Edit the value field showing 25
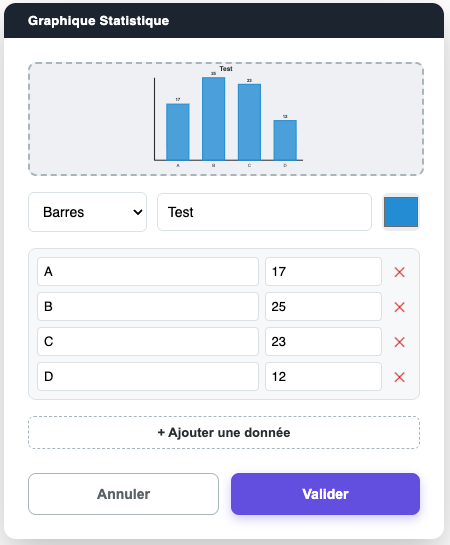This screenshot has width=450, height=545. (324, 307)
